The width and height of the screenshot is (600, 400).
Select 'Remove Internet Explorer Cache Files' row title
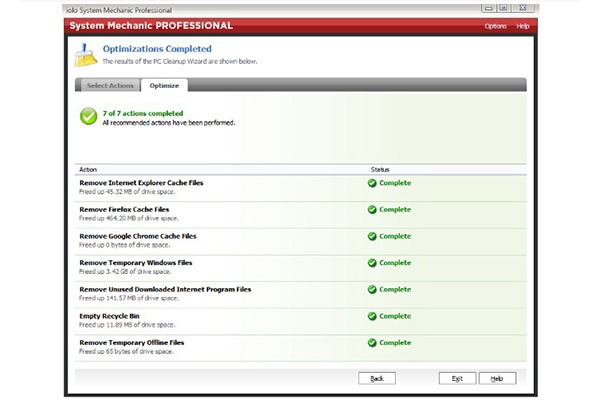click(x=141, y=183)
